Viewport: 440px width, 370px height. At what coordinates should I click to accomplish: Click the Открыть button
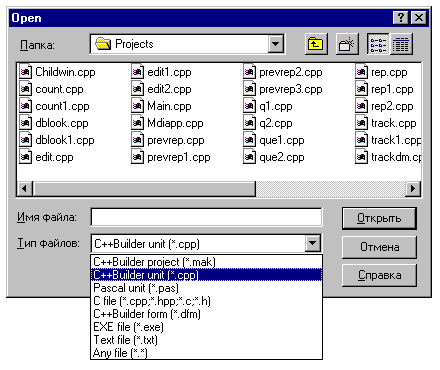pos(379,218)
